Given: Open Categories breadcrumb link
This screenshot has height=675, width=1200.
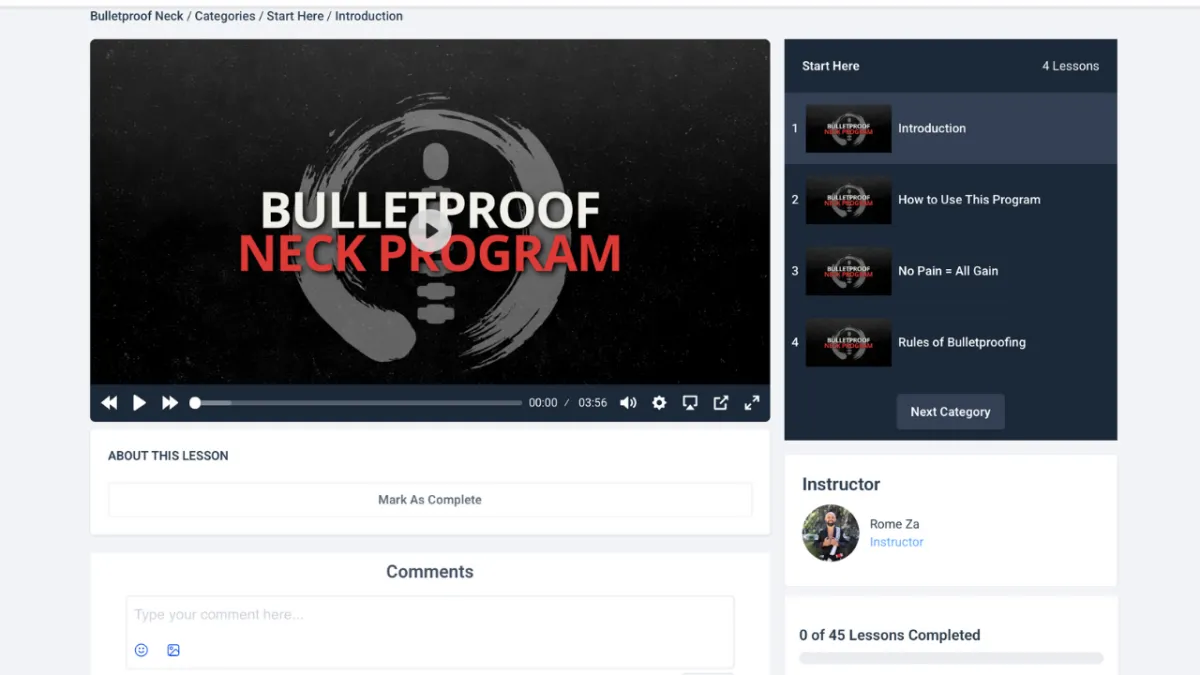Looking at the screenshot, I should pos(225,16).
